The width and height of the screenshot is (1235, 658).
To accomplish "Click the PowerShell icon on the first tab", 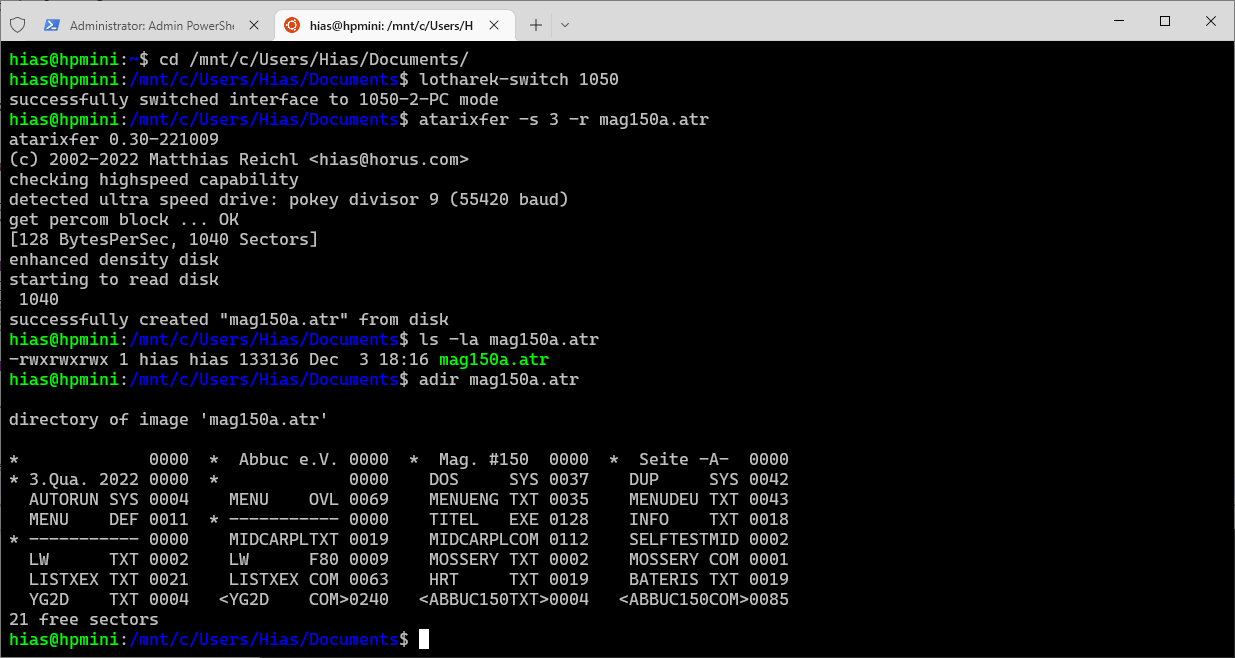I will point(51,24).
